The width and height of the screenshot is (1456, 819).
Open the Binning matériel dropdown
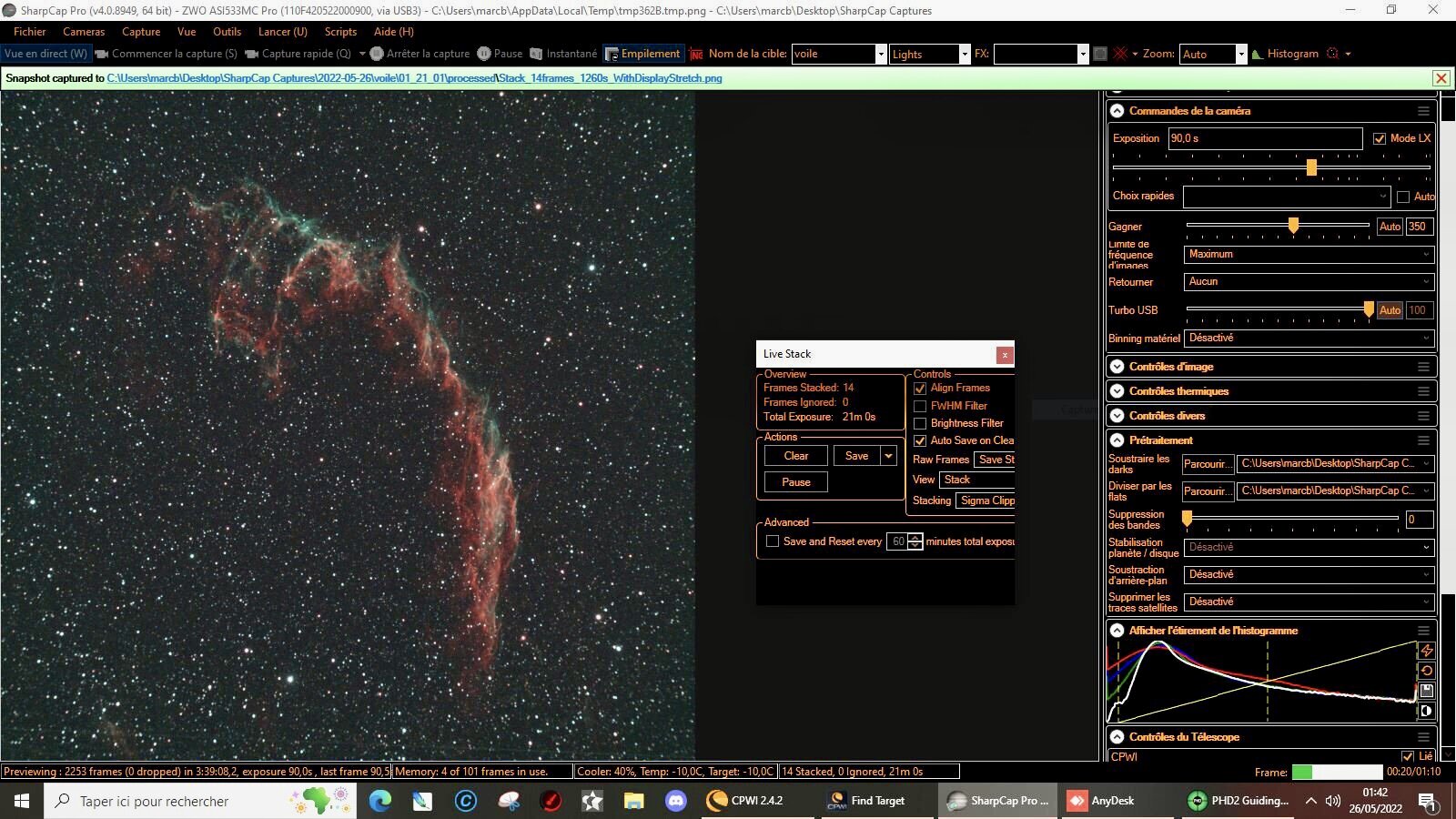[1309, 338]
